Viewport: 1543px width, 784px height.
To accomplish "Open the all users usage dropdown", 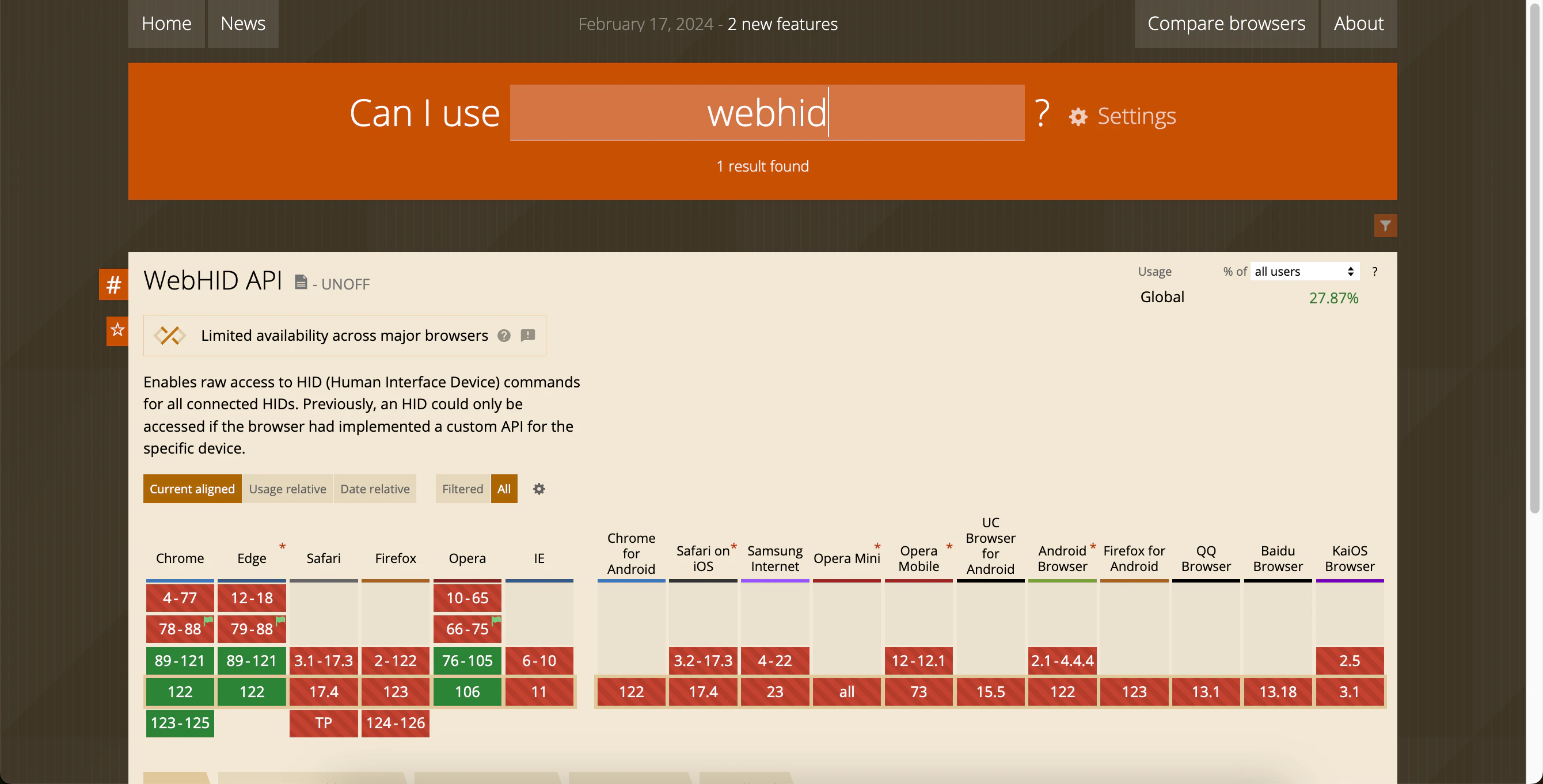I will (1305, 271).
